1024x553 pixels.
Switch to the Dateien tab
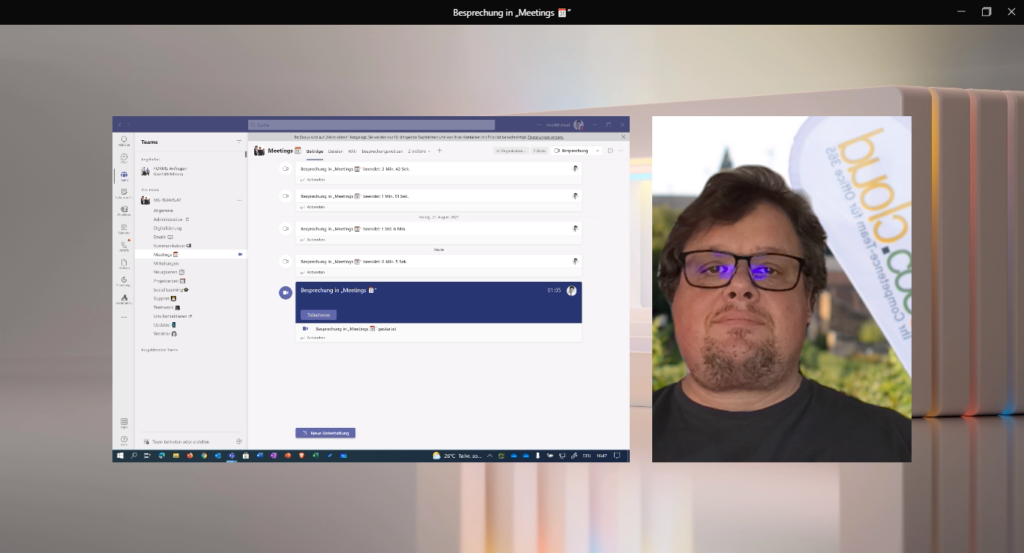point(335,151)
